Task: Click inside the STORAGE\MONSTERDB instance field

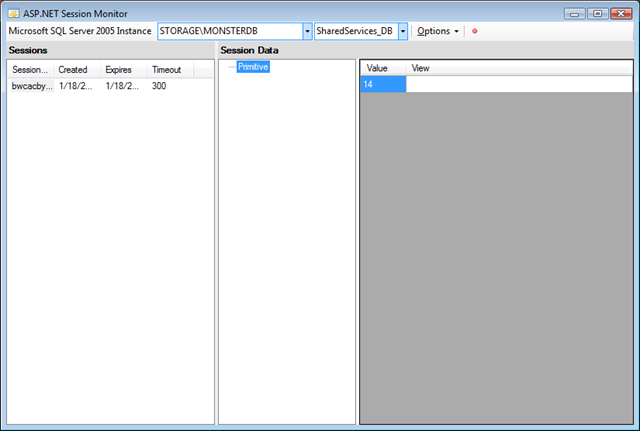Action: [x=230, y=31]
